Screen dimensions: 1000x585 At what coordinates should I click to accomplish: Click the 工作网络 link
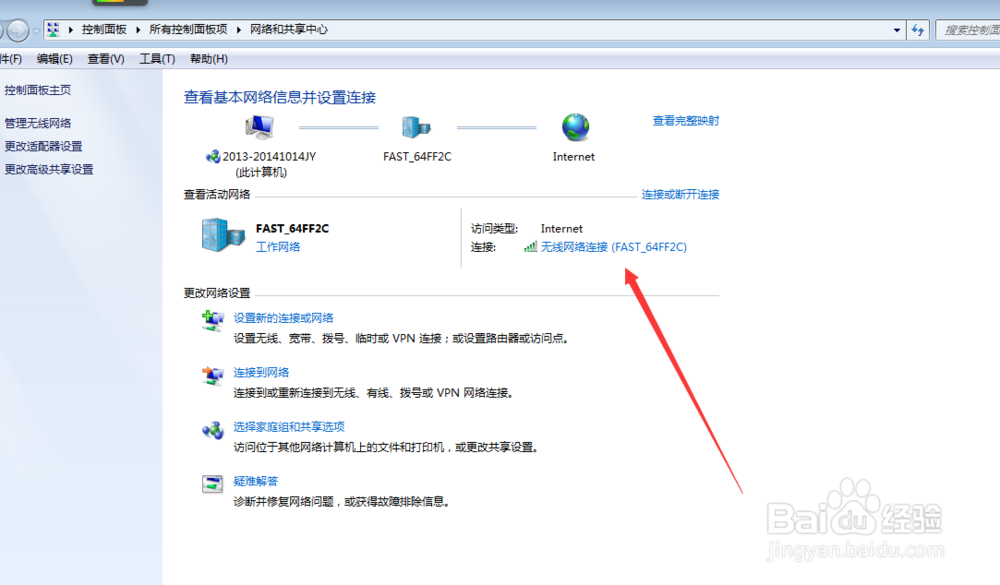tap(277, 247)
